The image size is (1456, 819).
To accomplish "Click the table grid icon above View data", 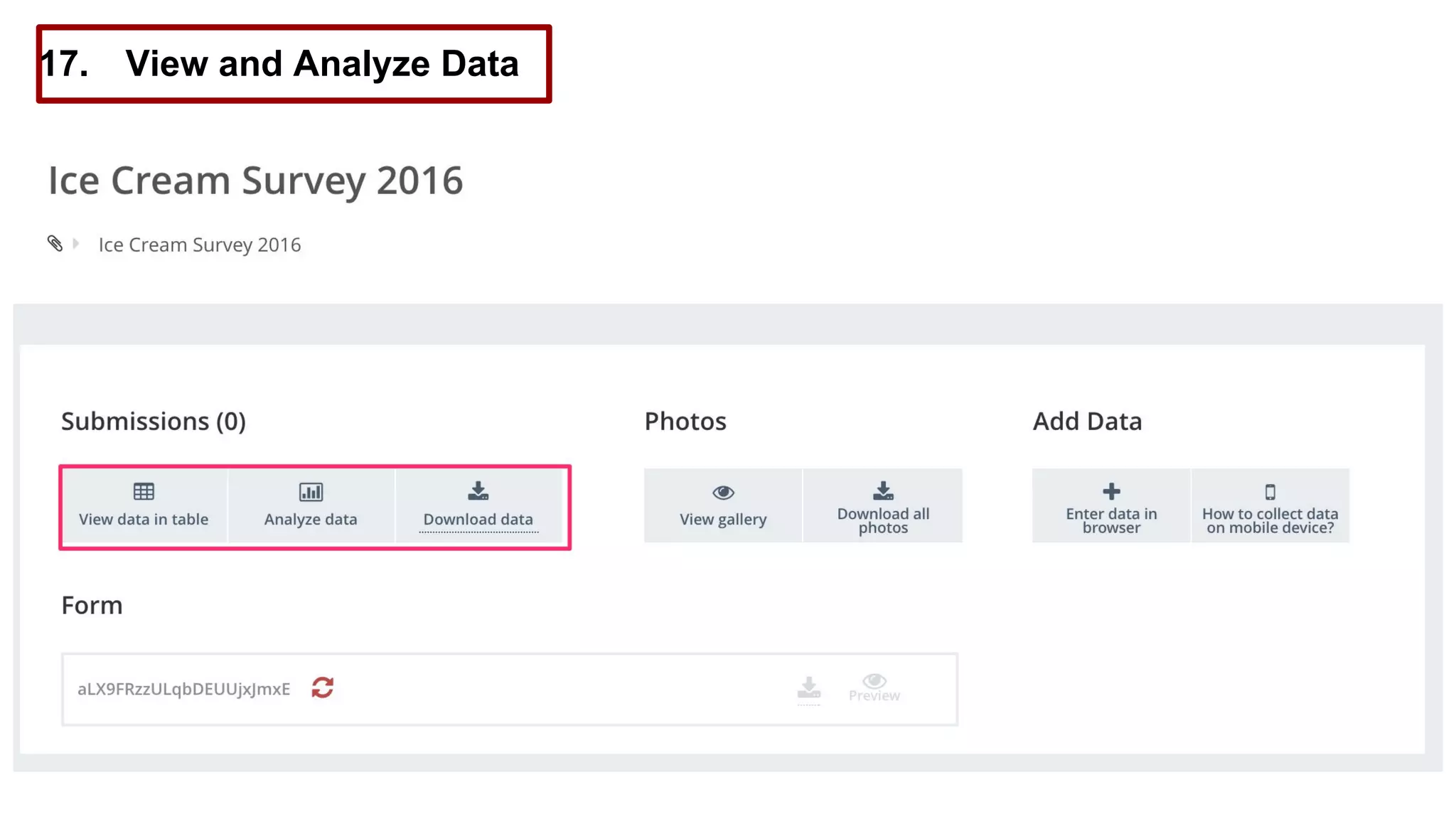I will click(x=144, y=491).
